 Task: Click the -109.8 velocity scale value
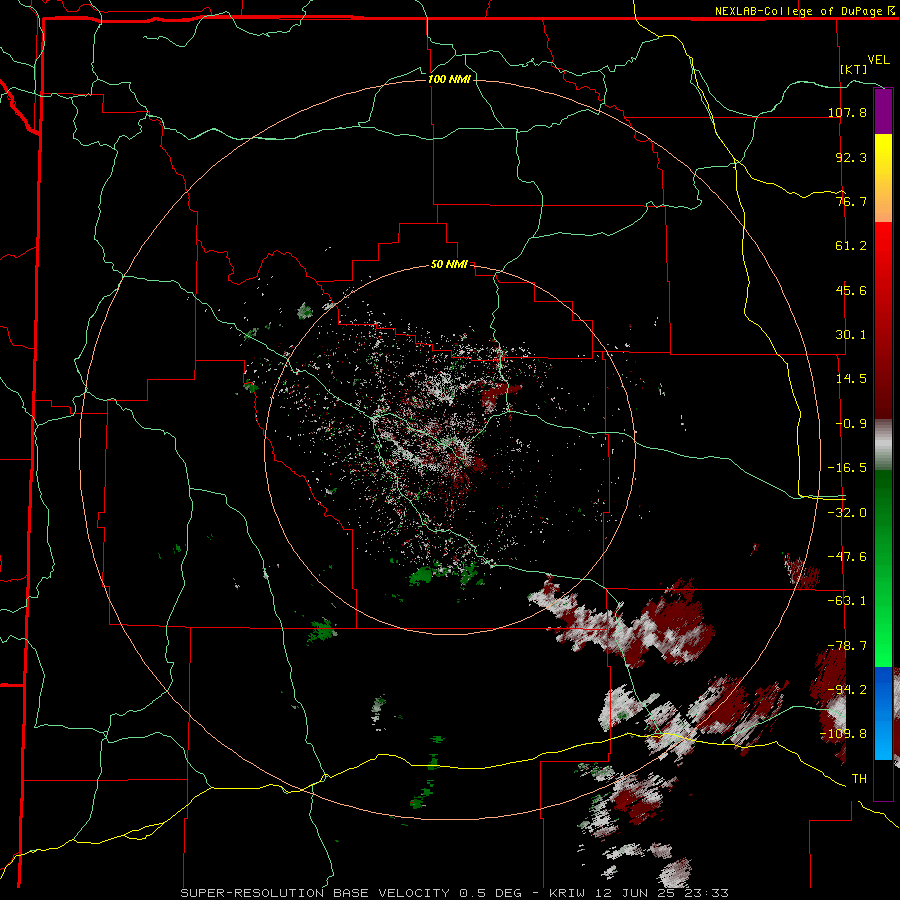point(843,734)
